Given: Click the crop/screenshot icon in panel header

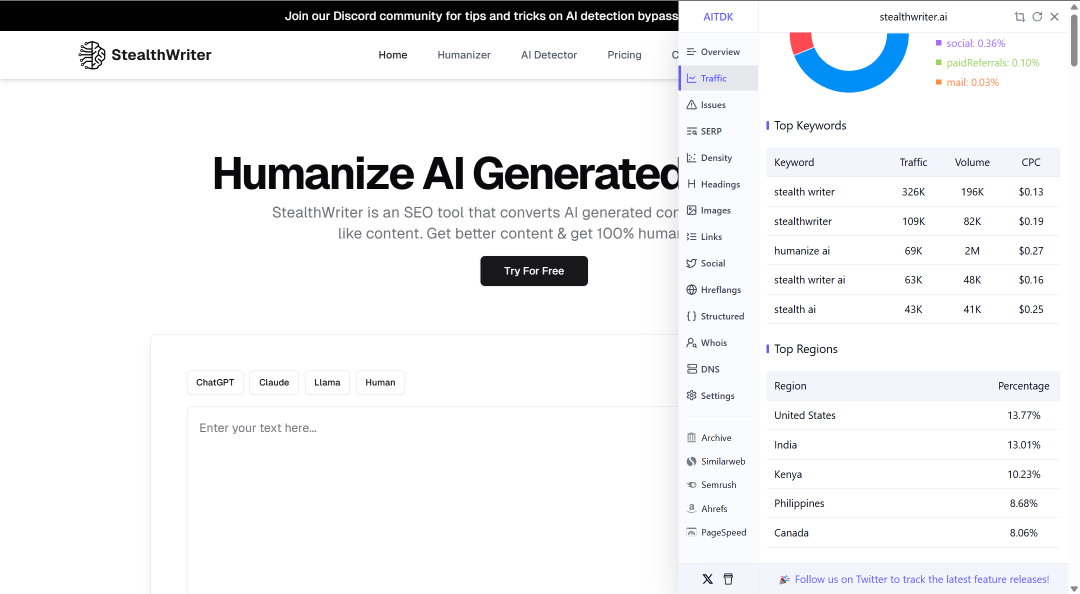Looking at the screenshot, I should (x=1019, y=17).
